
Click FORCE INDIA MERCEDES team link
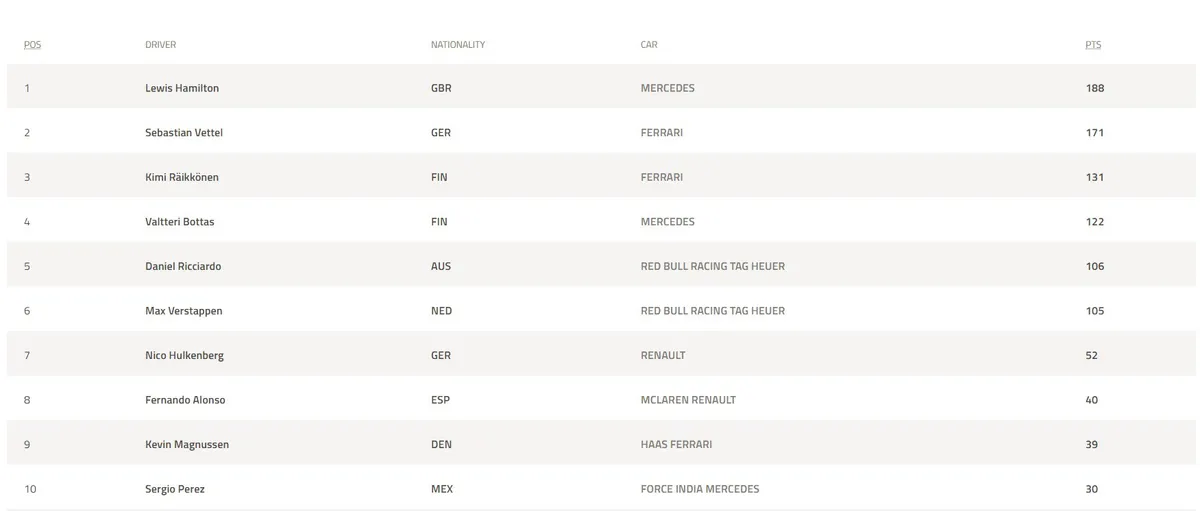click(x=699, y=489)
